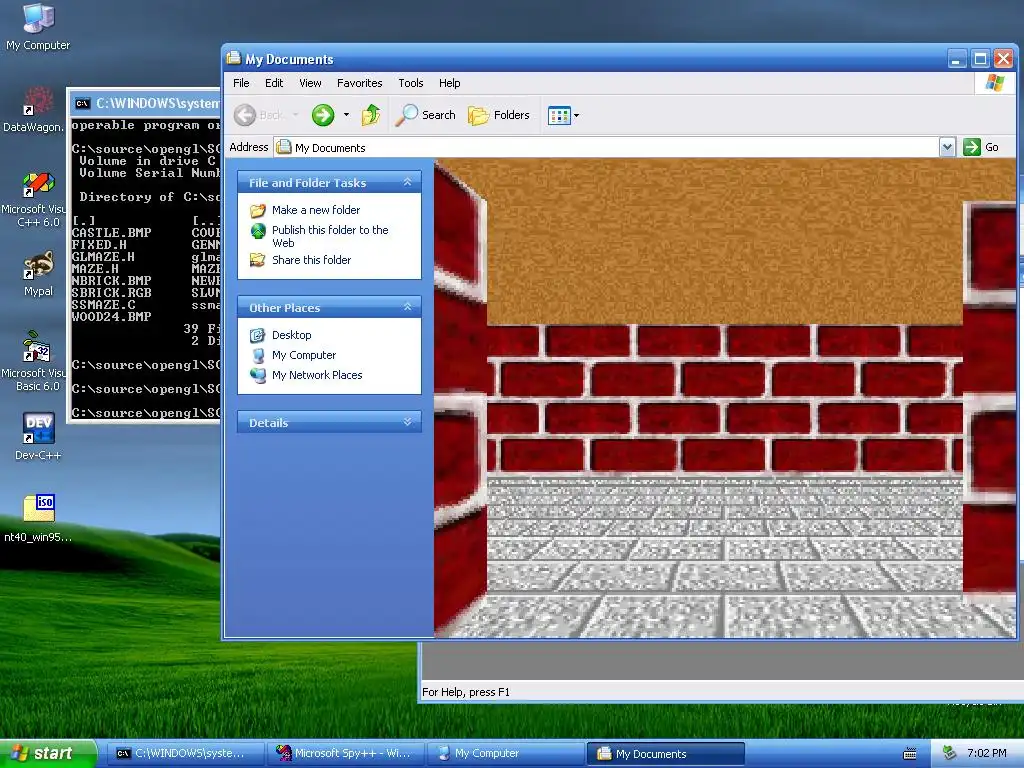The image size is (1024, 768).
Task: Open the Help menu
Action: 449,83
